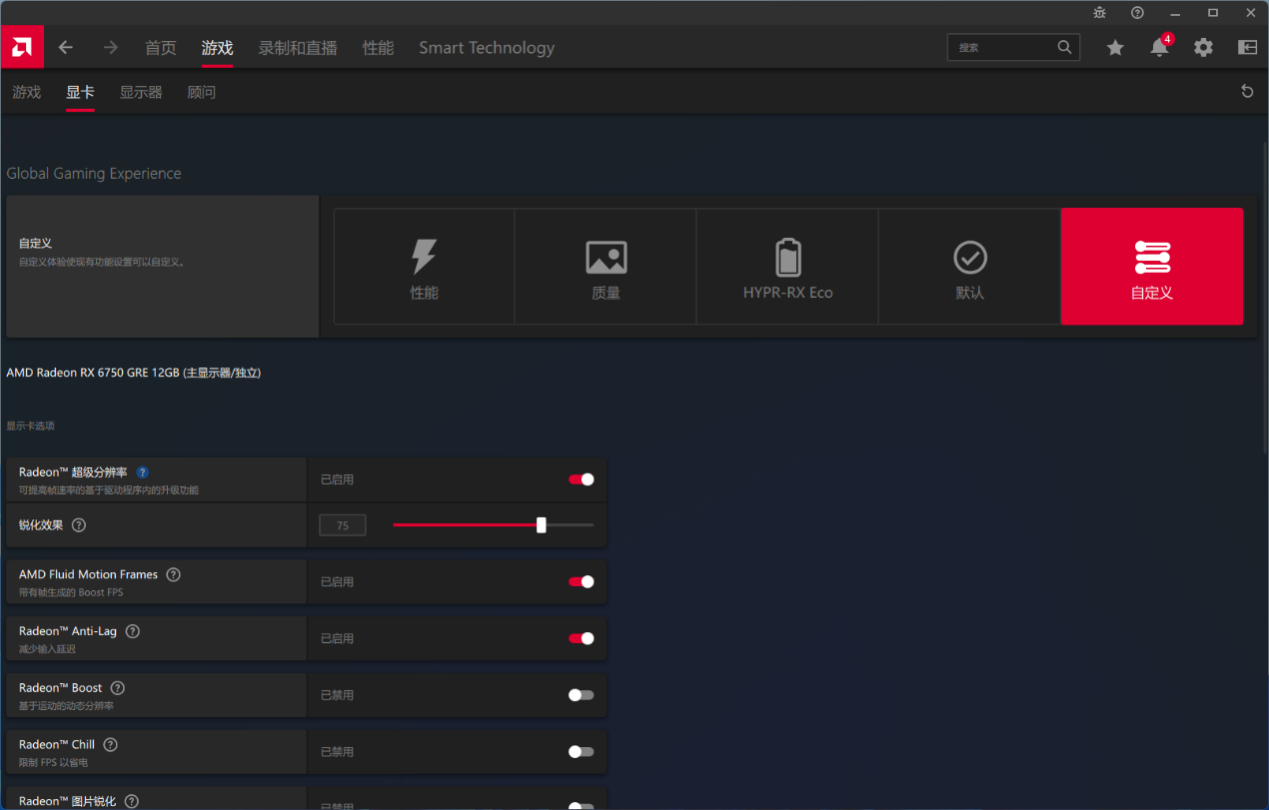Click the info icon beside Radeon 超级分辨率
The width and height of the screenshot is (1269, 810).
click(x=142, y=472)
